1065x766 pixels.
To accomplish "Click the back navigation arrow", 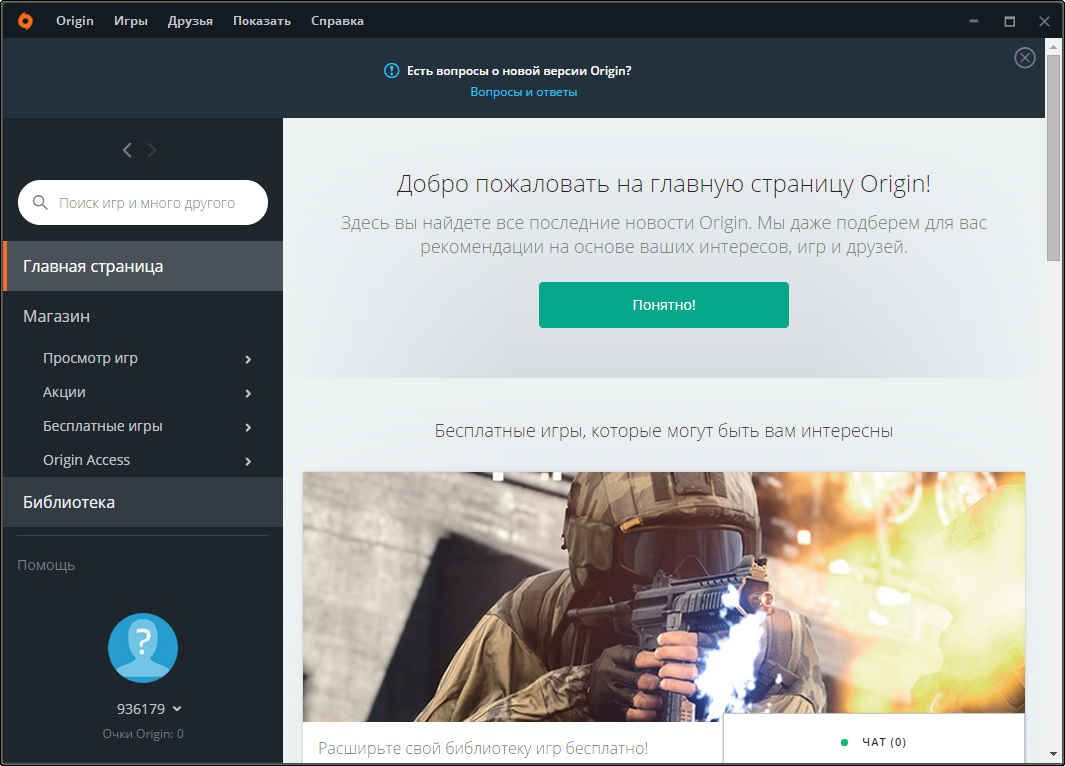I will coord(127,150).
